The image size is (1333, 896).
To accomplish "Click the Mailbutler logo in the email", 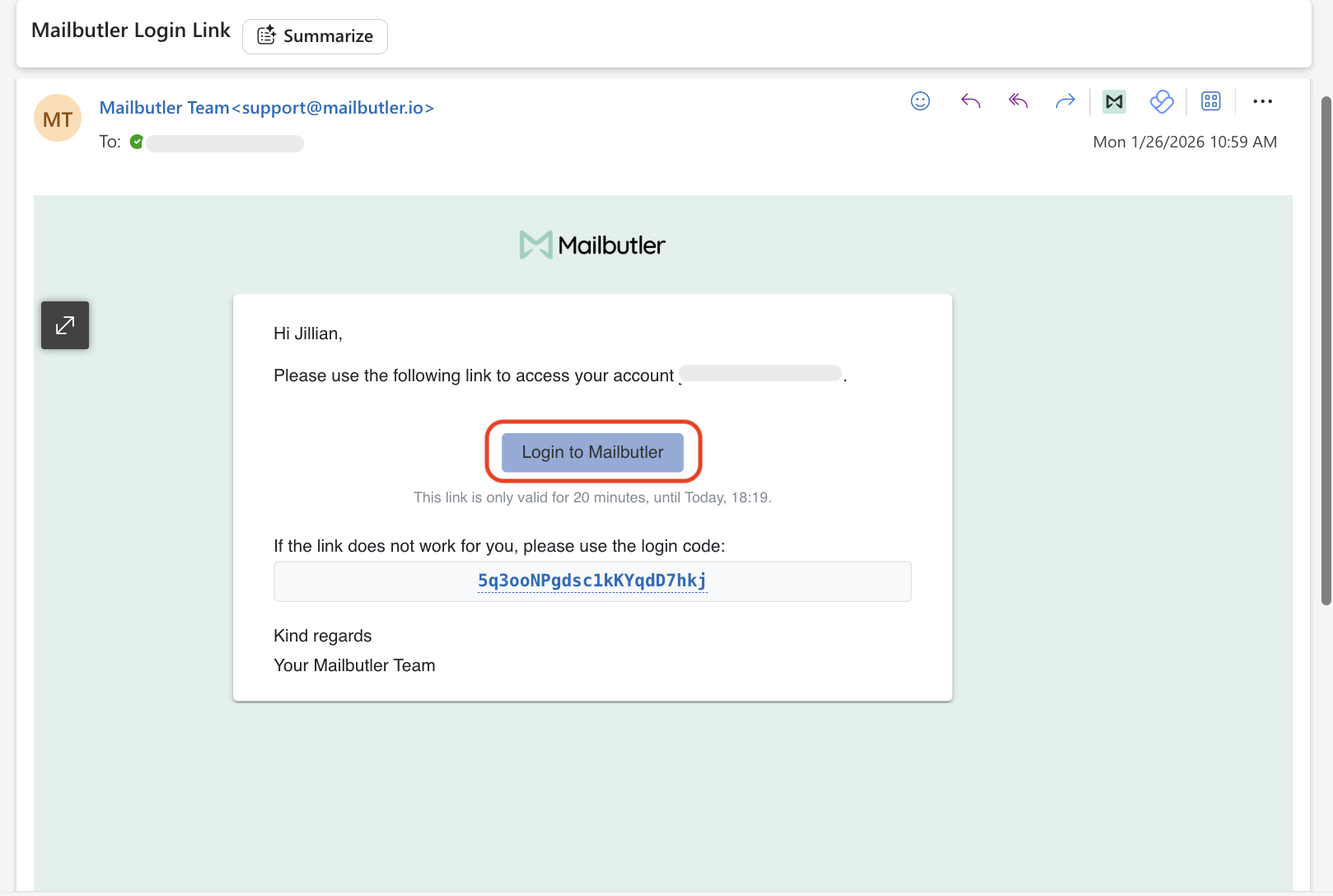I will click(592, 245).
